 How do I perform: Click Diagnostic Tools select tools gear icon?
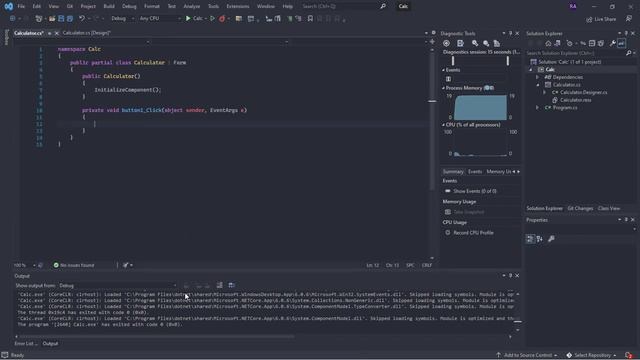click(x=446, y=43)
